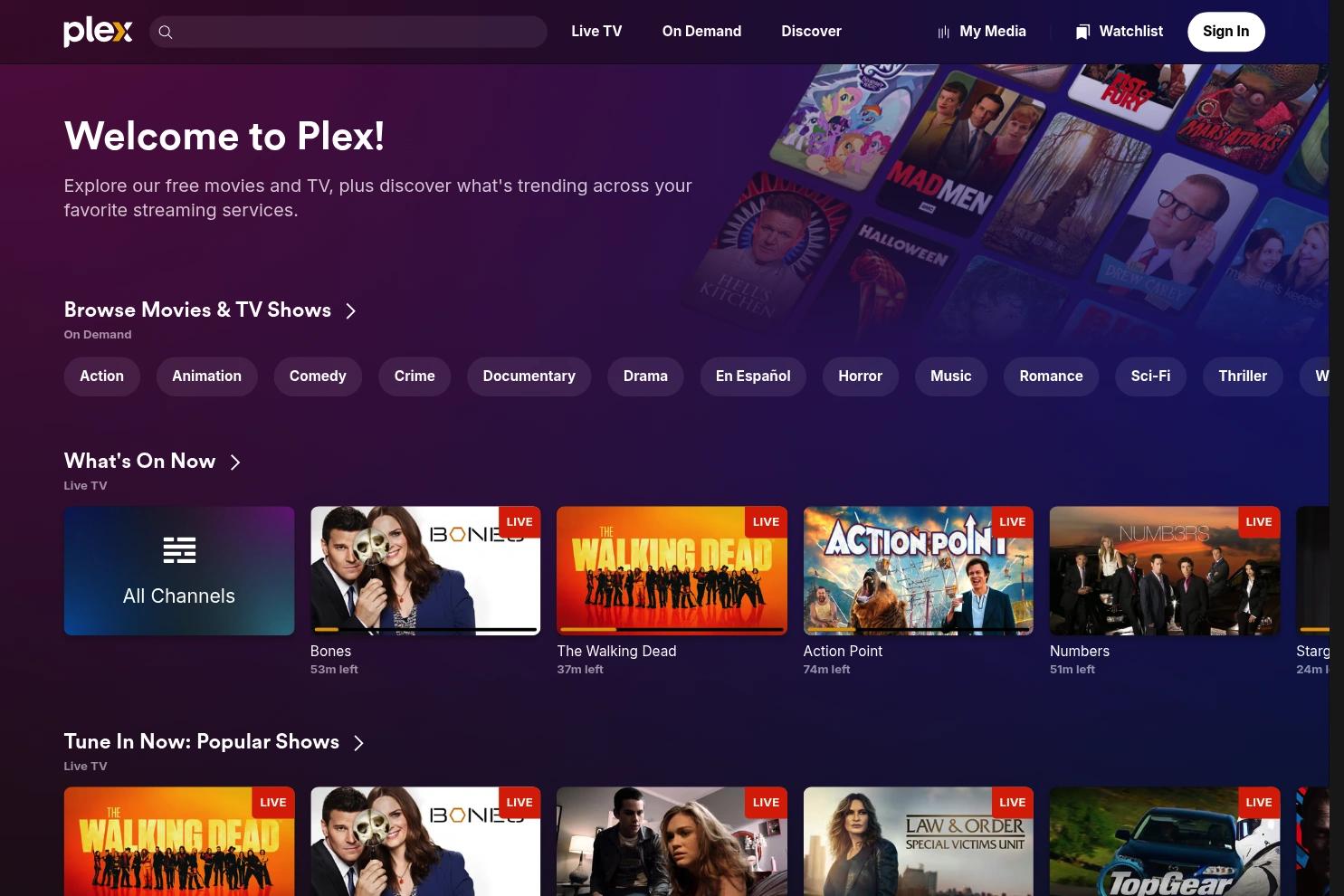
Task: Expand Tune In Now: Popular Shows chevron
Action: [359, 743]
